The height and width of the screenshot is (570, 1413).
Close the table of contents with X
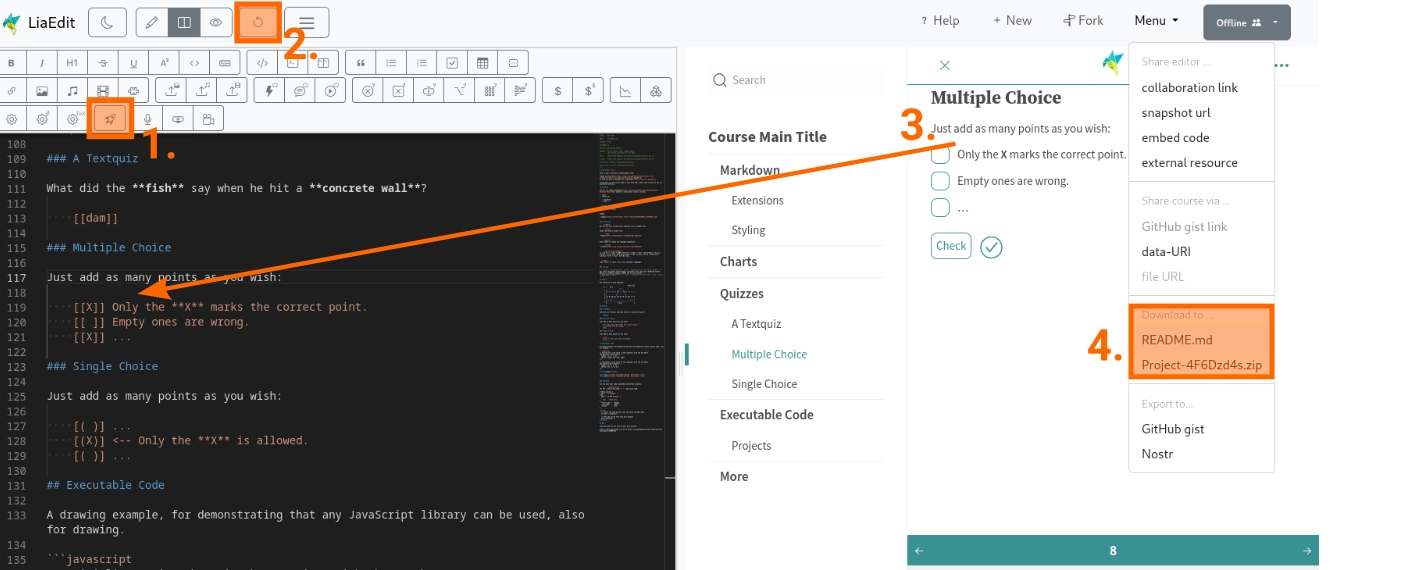click(x=944, y=66)
